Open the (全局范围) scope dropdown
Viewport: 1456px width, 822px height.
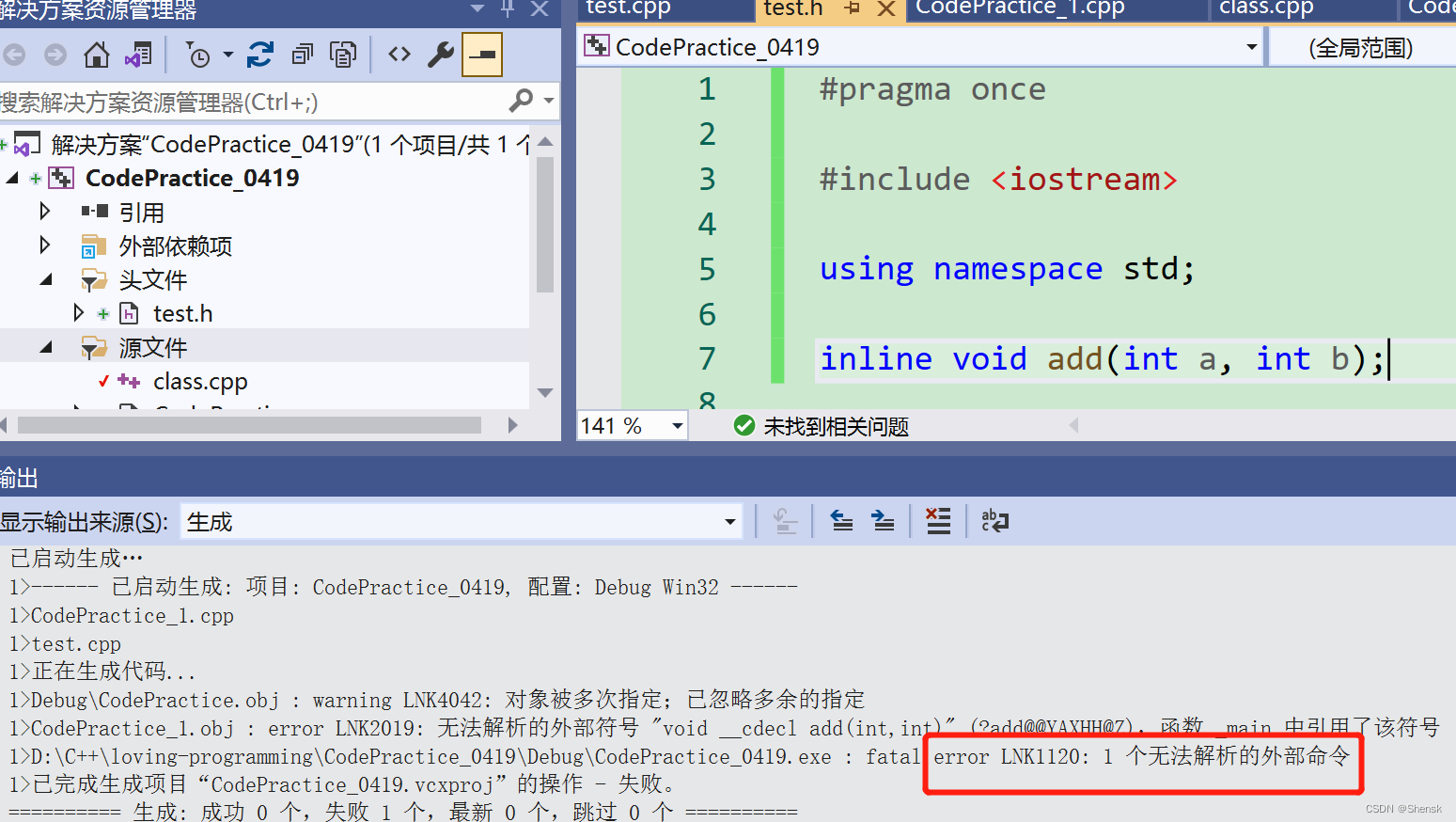tap(1361, 48)
